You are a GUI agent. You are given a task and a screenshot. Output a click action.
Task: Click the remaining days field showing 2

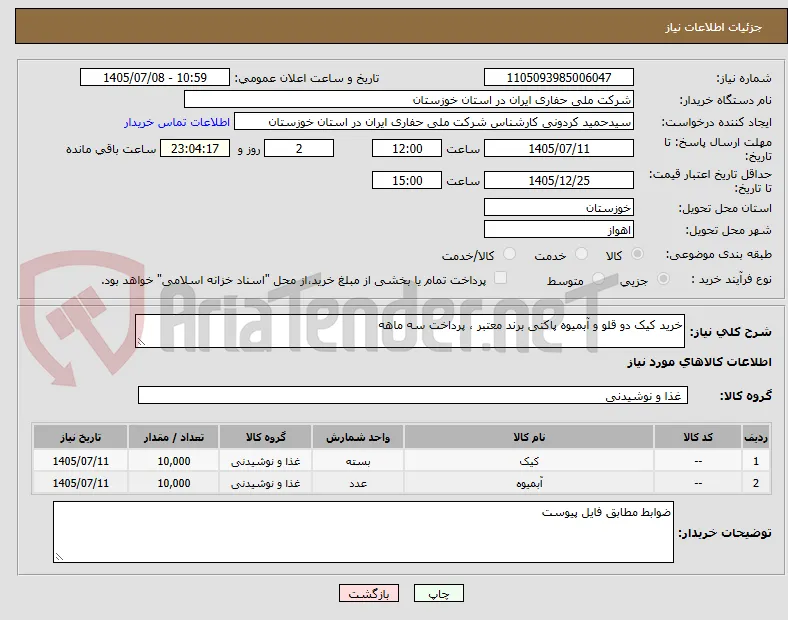point(299,148)
